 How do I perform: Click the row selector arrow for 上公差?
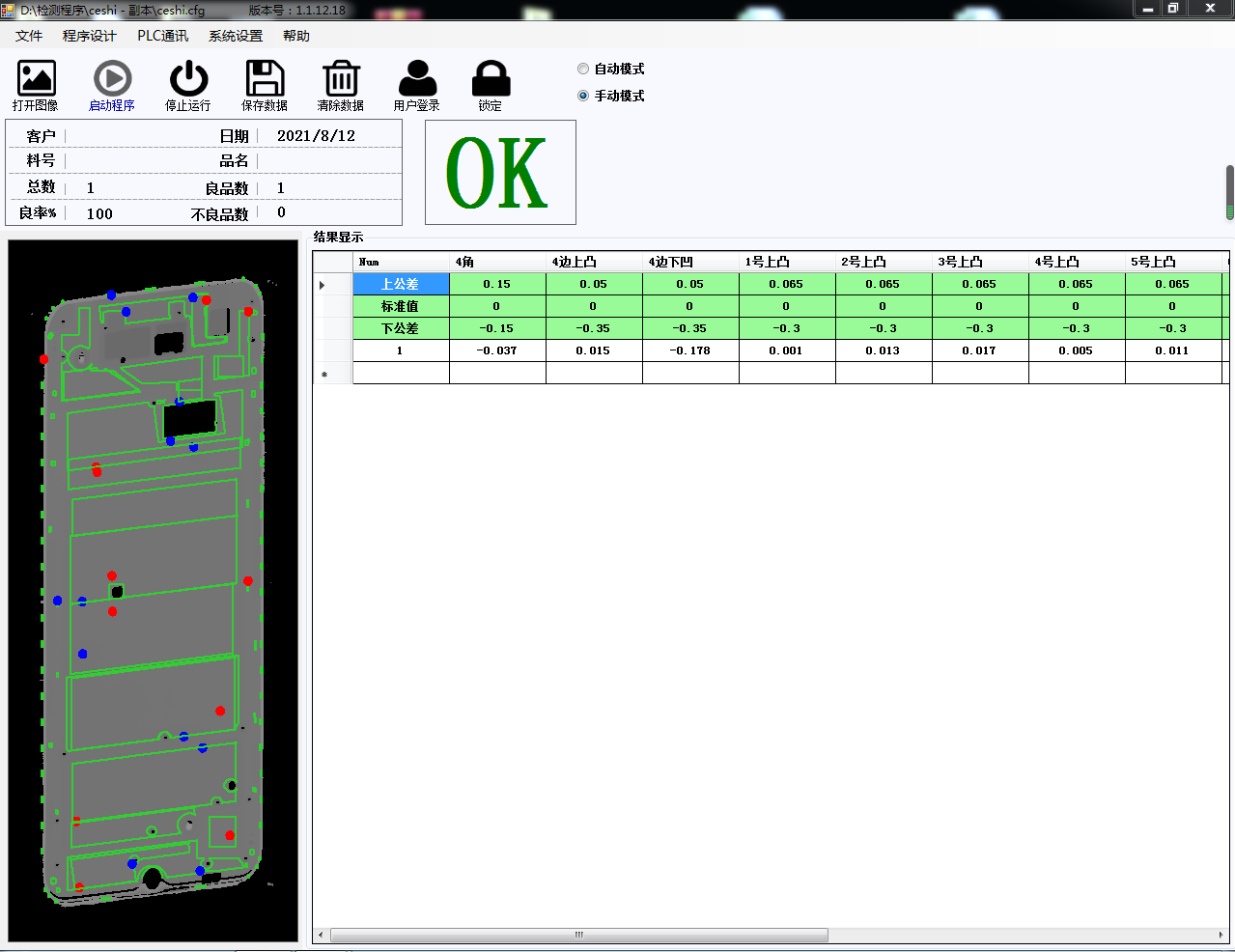pos(332,284)
